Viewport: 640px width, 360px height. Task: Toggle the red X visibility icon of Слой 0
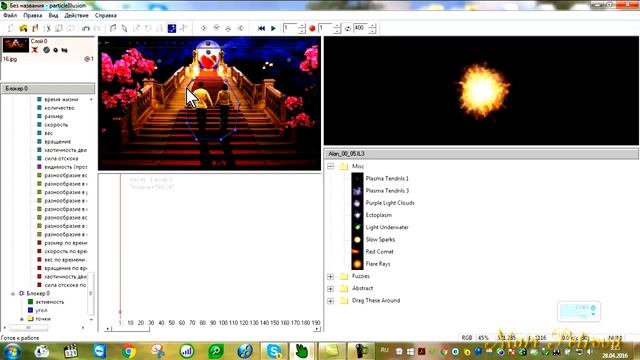click(35, 50)
